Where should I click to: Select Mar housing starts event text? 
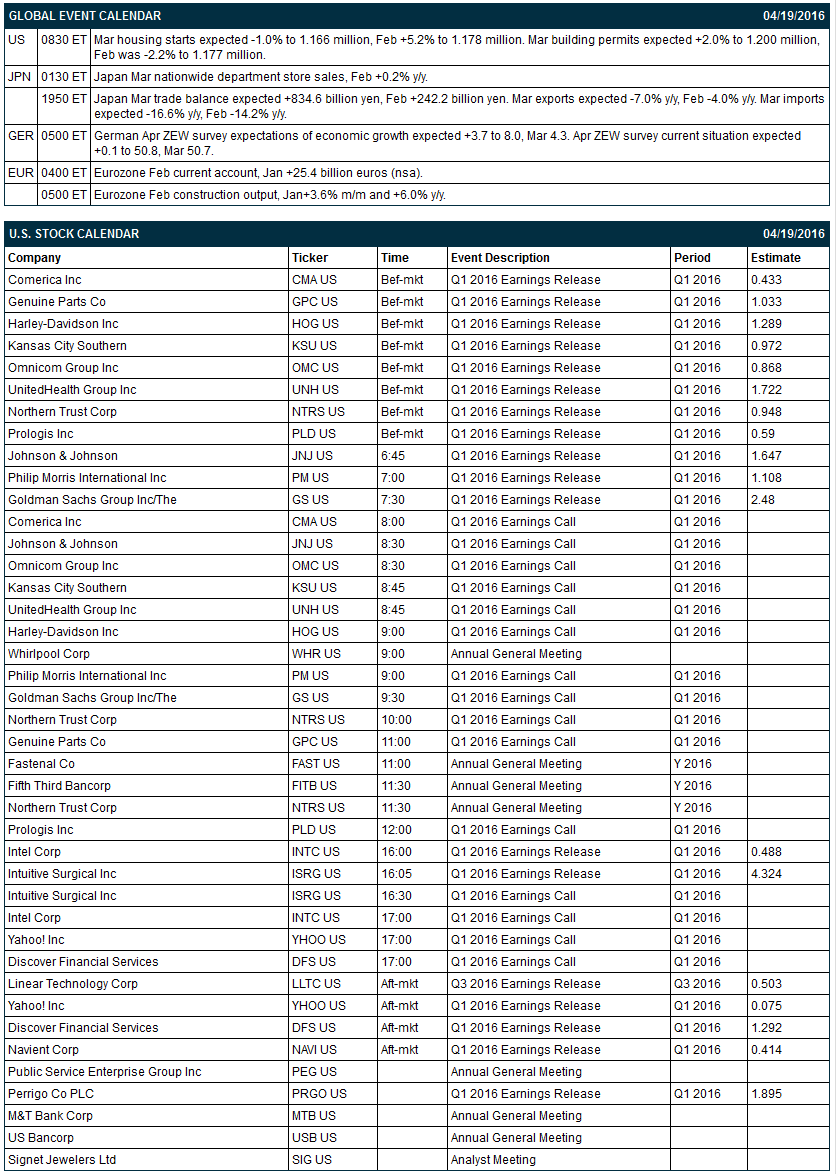coord(457,47)
